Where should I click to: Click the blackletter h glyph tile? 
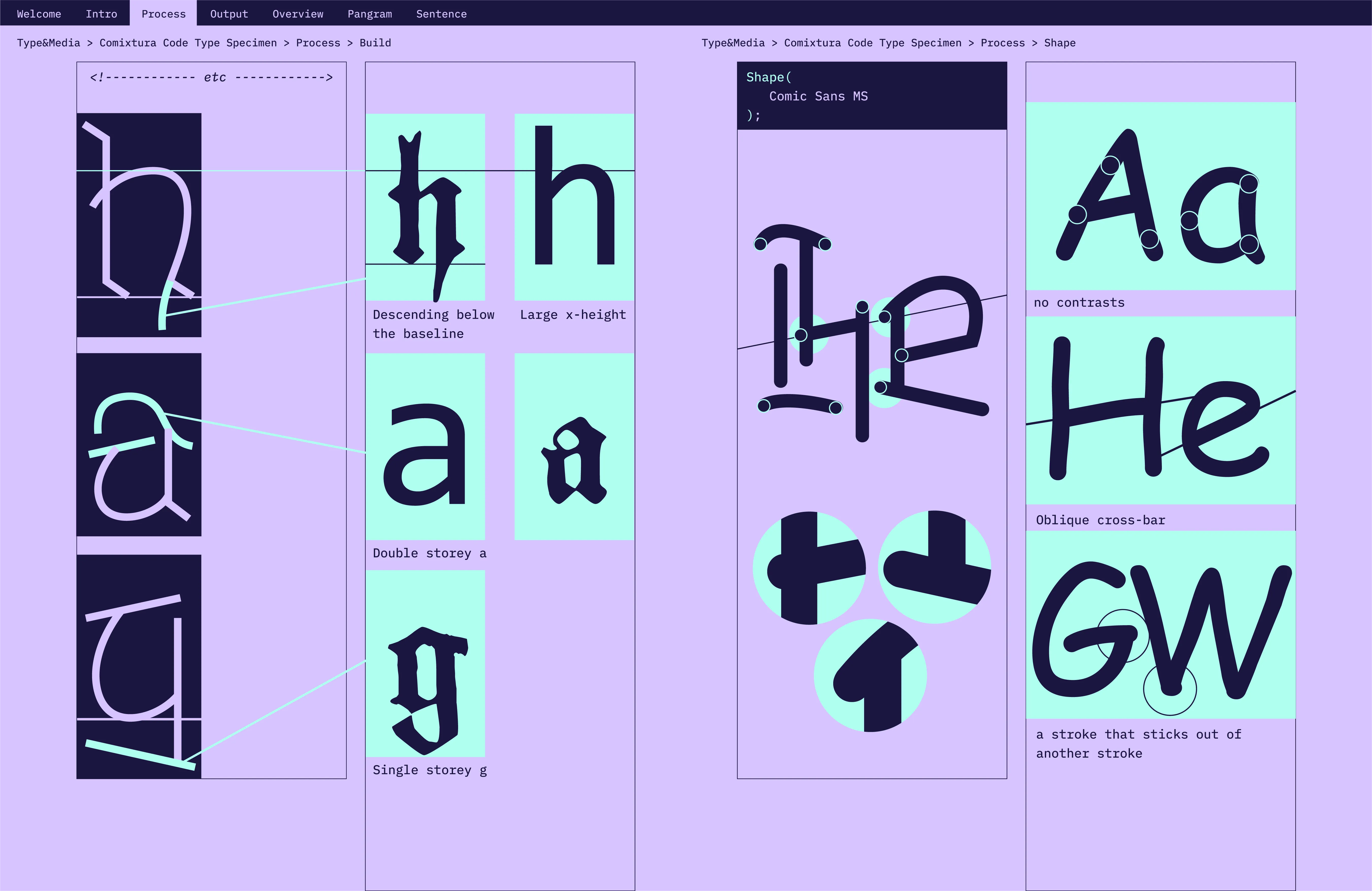[x=425, y=207]
